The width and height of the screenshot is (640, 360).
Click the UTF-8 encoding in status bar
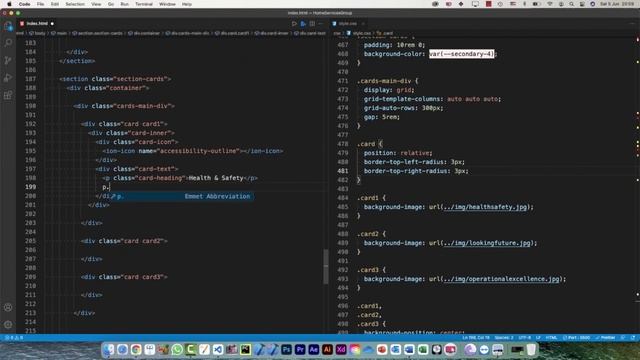[x=524, y=338]
